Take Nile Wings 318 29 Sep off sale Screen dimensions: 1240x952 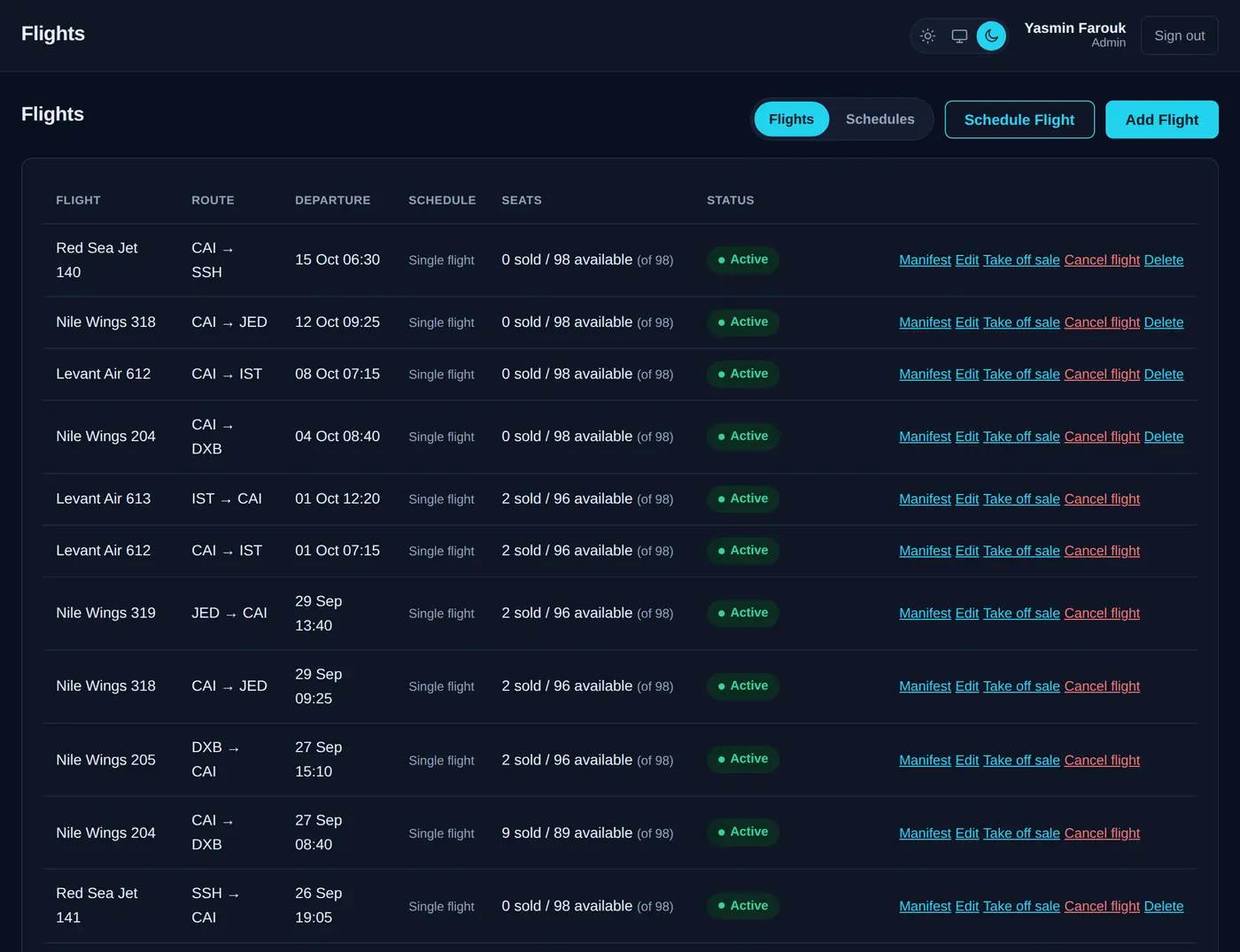1021,686
